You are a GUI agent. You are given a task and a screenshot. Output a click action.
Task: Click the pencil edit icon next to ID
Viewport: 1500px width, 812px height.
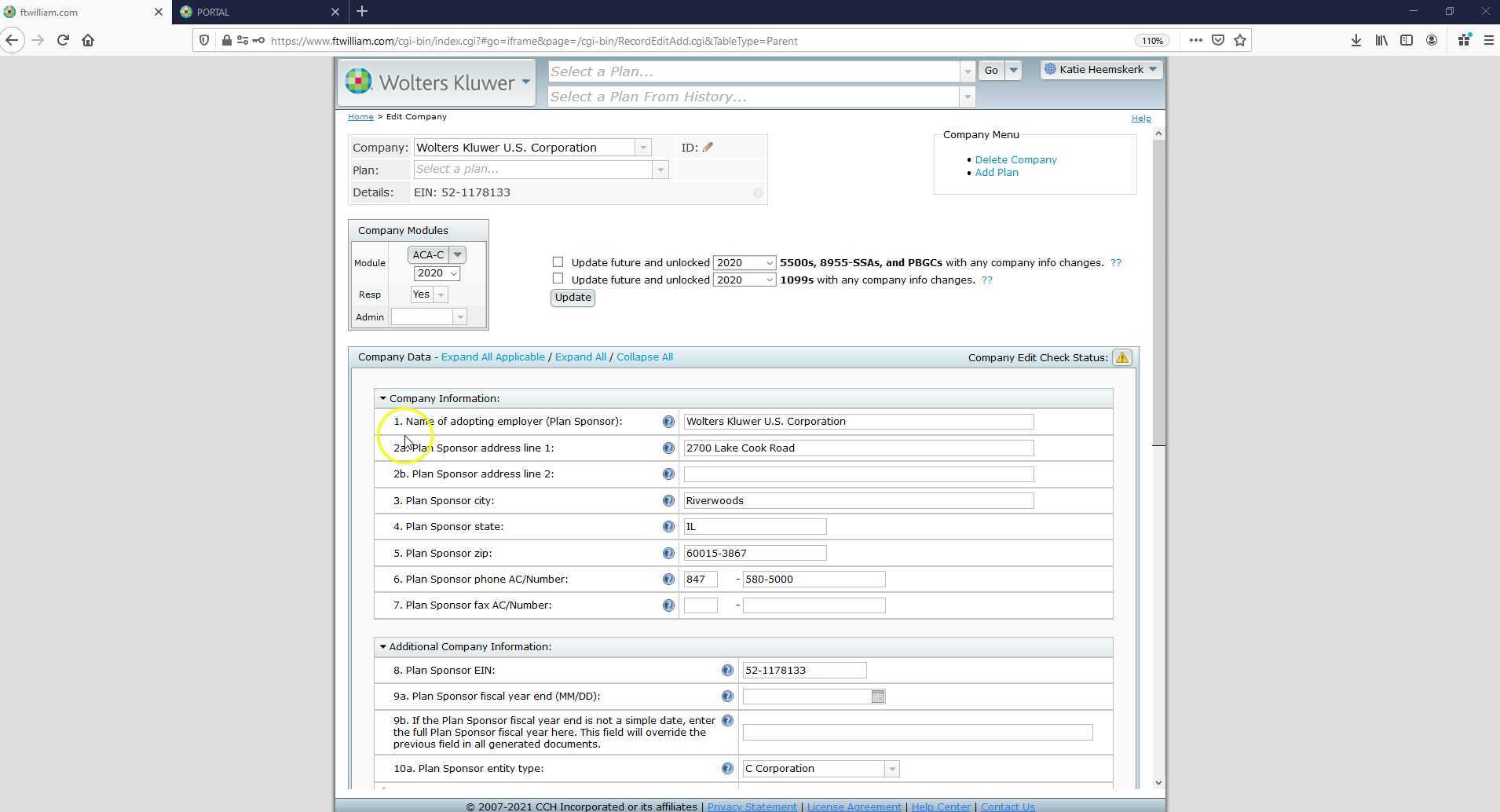coord(708,147)
